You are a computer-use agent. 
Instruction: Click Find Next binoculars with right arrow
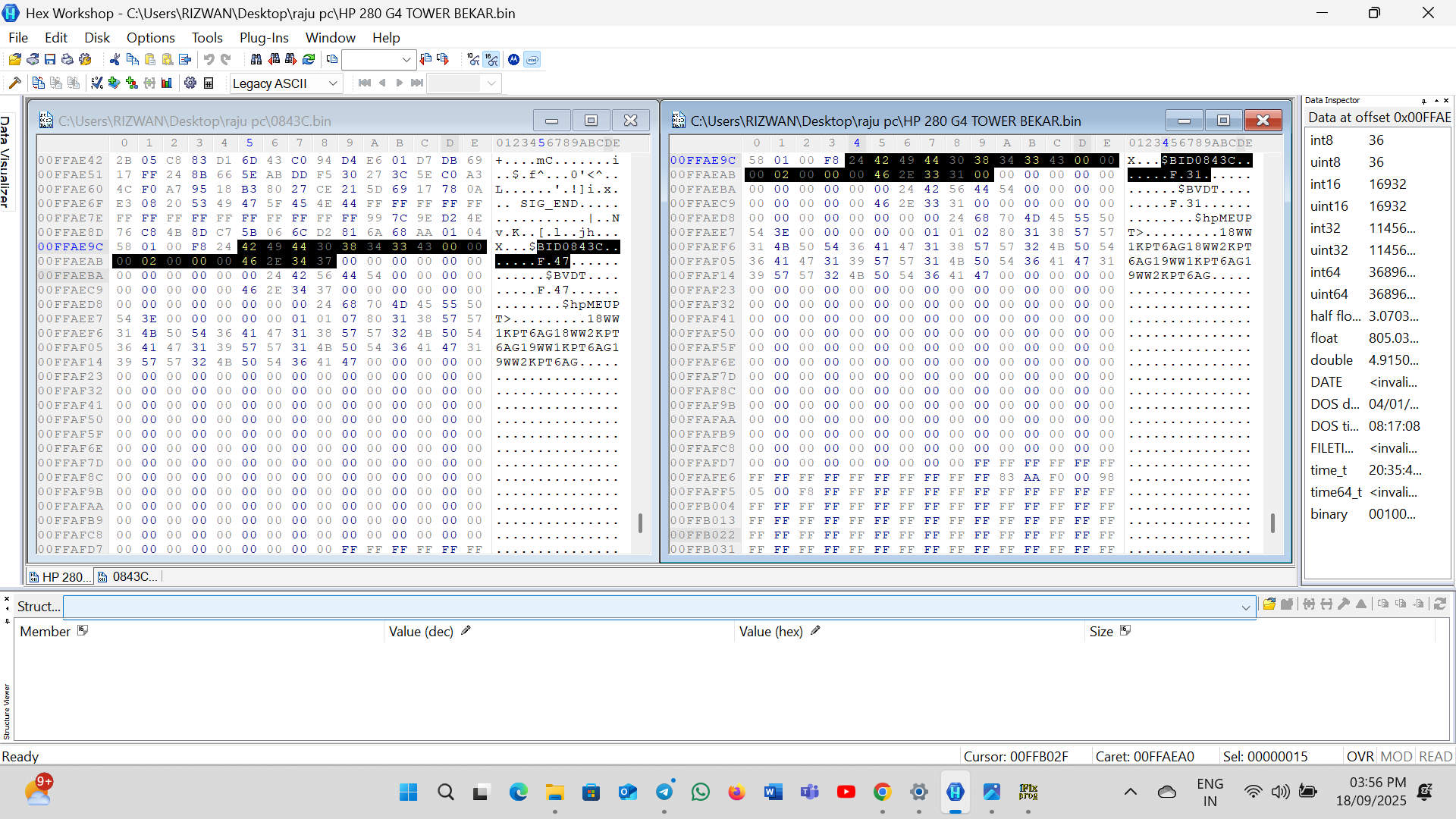(x=291, y=59)
